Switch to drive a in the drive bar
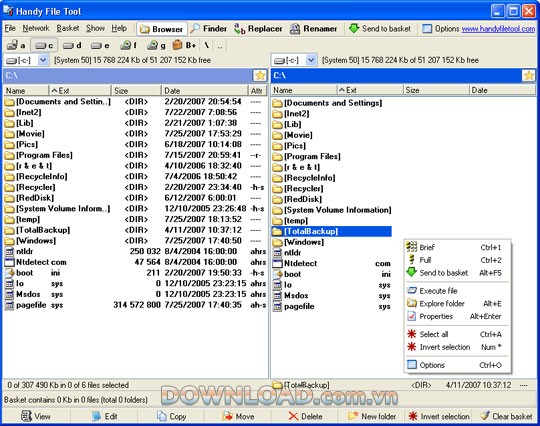 pos(16,45)
